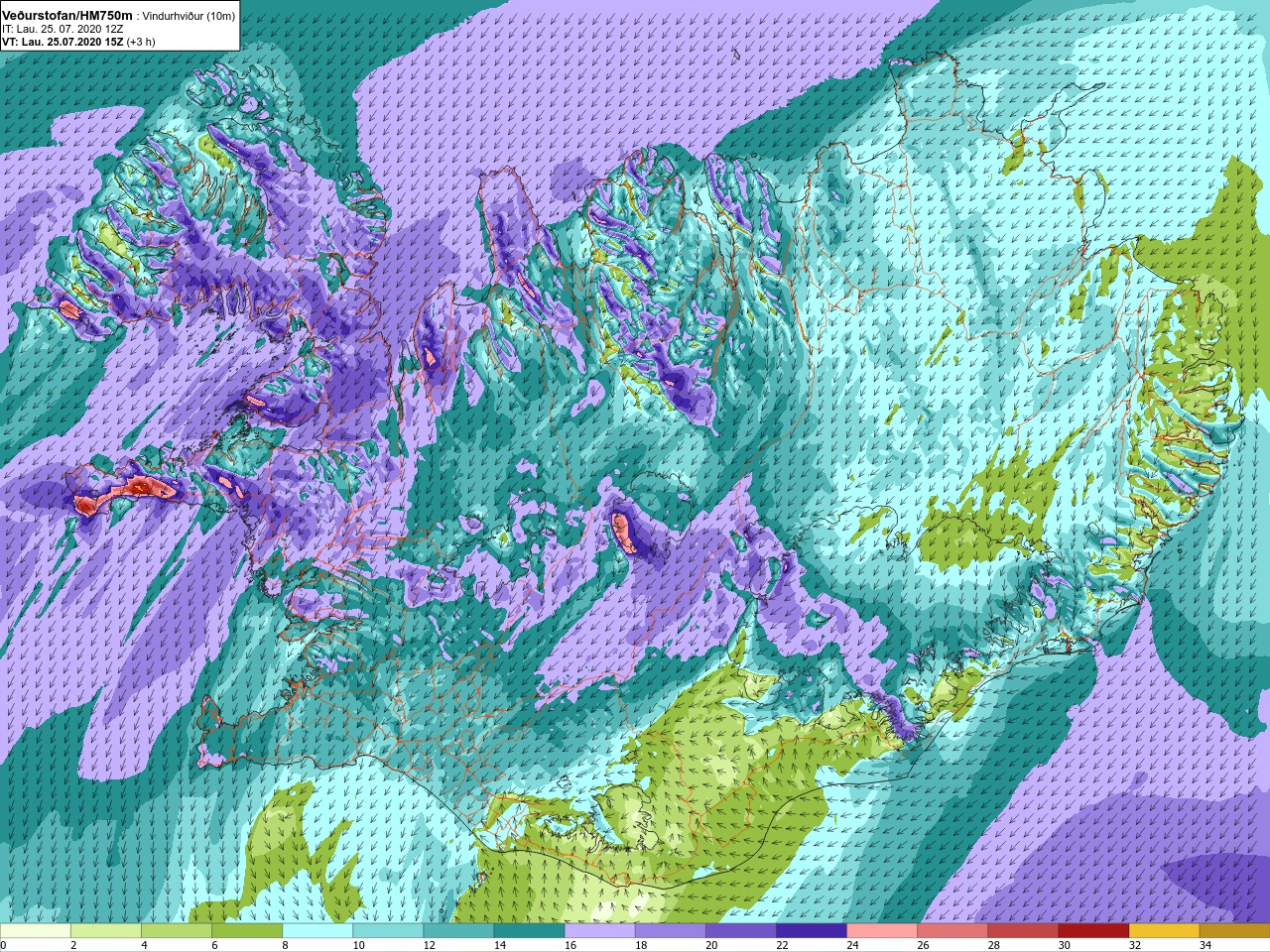The image size is (1270, 952).
Task: Click the purple 18–20 legend swatch
Action: click(670, 932)
